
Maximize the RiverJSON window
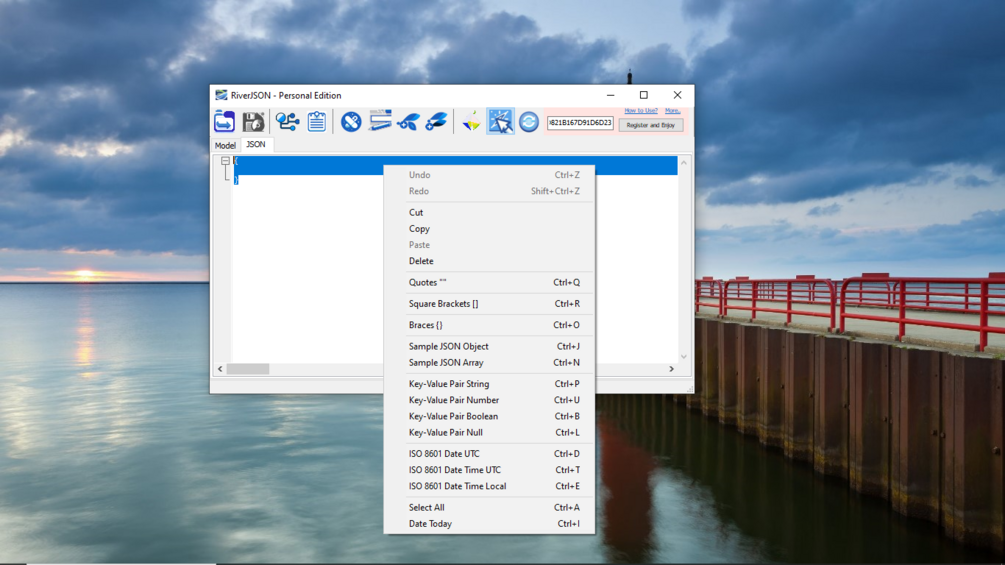pyautogui.click(x=644, y=95)
